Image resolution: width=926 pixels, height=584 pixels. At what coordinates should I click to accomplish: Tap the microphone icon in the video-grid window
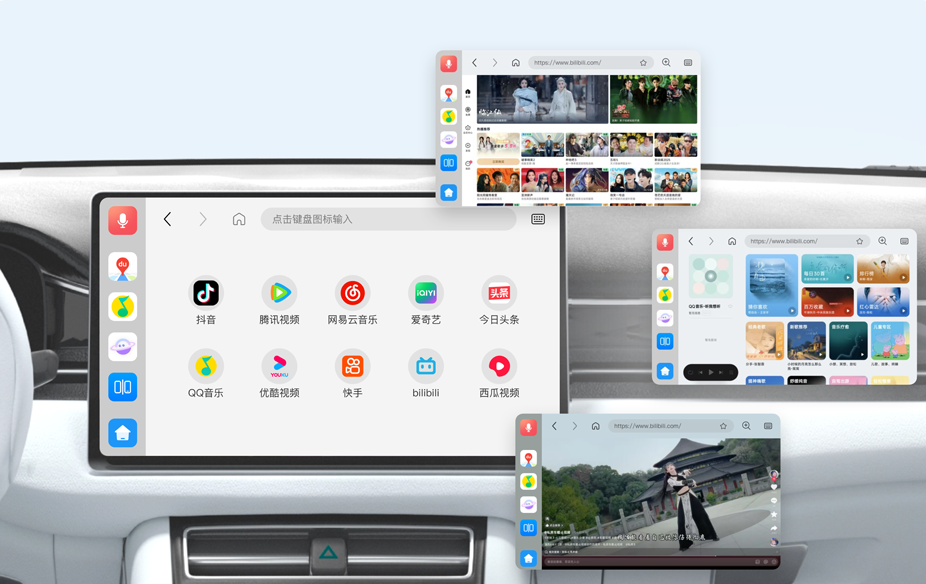[x=449, y=64]
